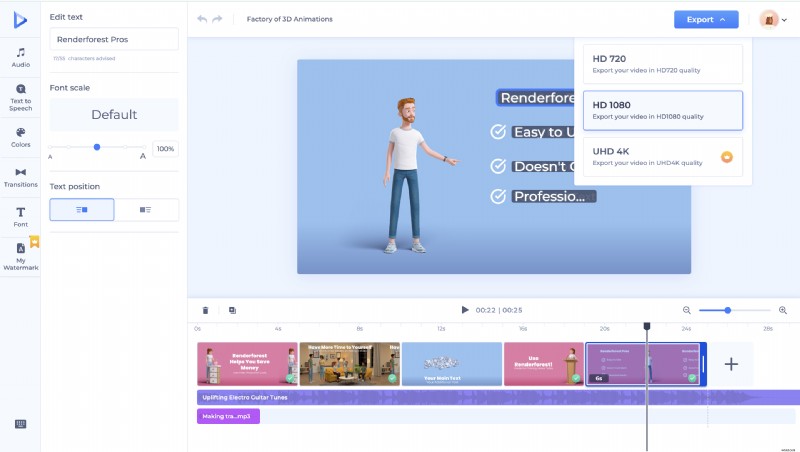Click the keyboard shortcuts icon

pyautogui.click(x=20, y=424)
